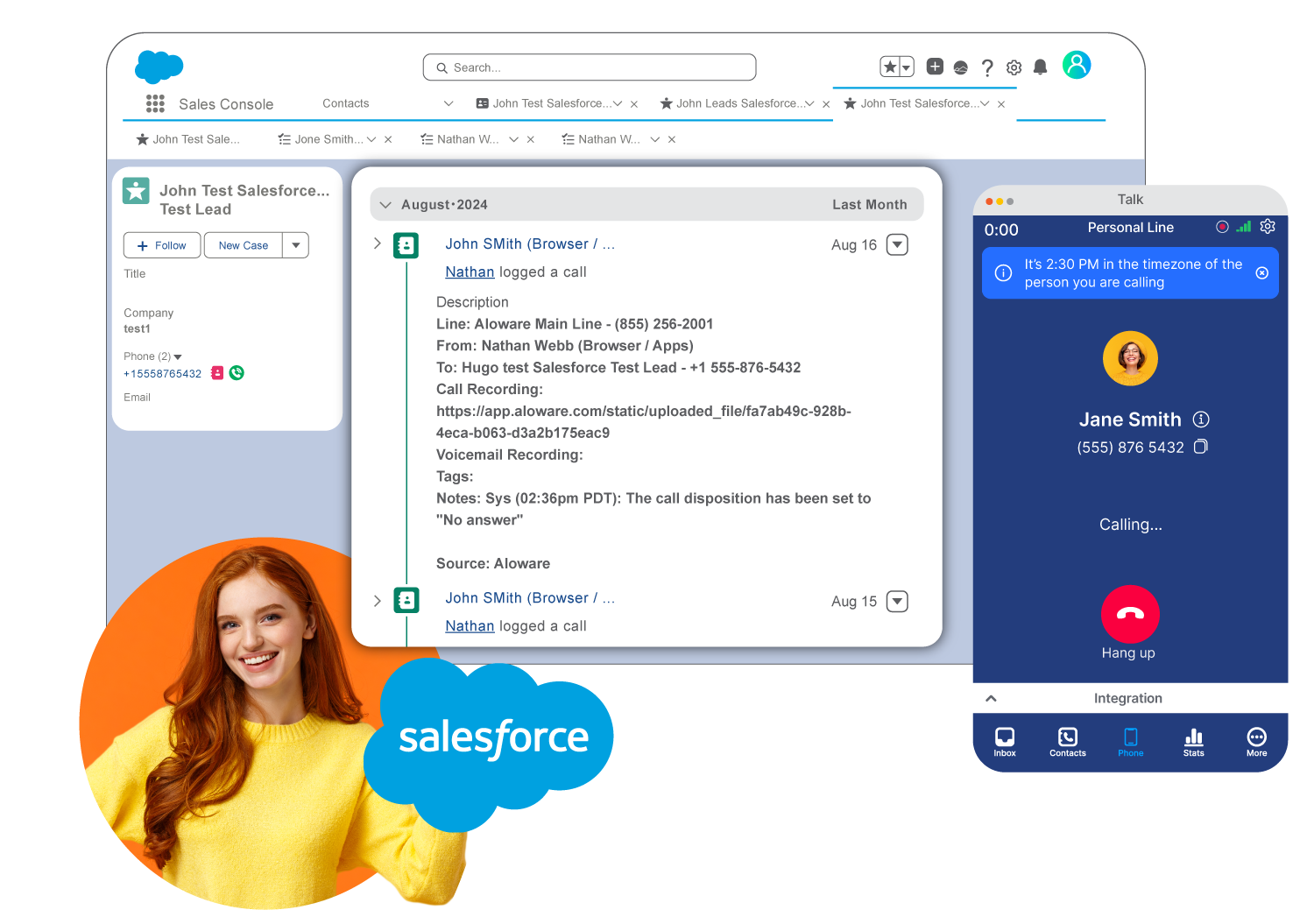Expand the Aug 15 call entry chevron
Viewport: 1314px width, 924px height.
pos(378,601)
